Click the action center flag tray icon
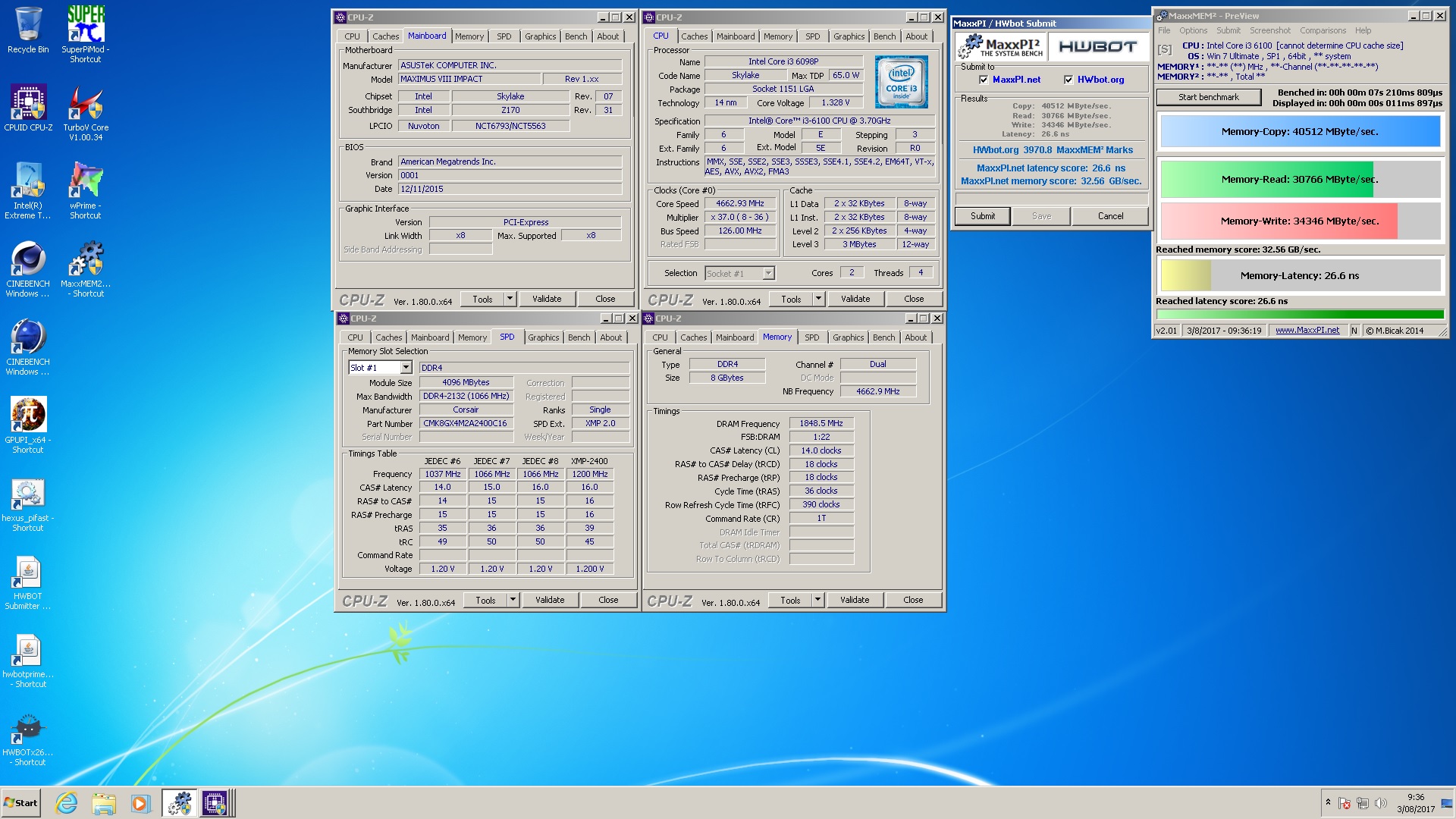 (1345, 803)
